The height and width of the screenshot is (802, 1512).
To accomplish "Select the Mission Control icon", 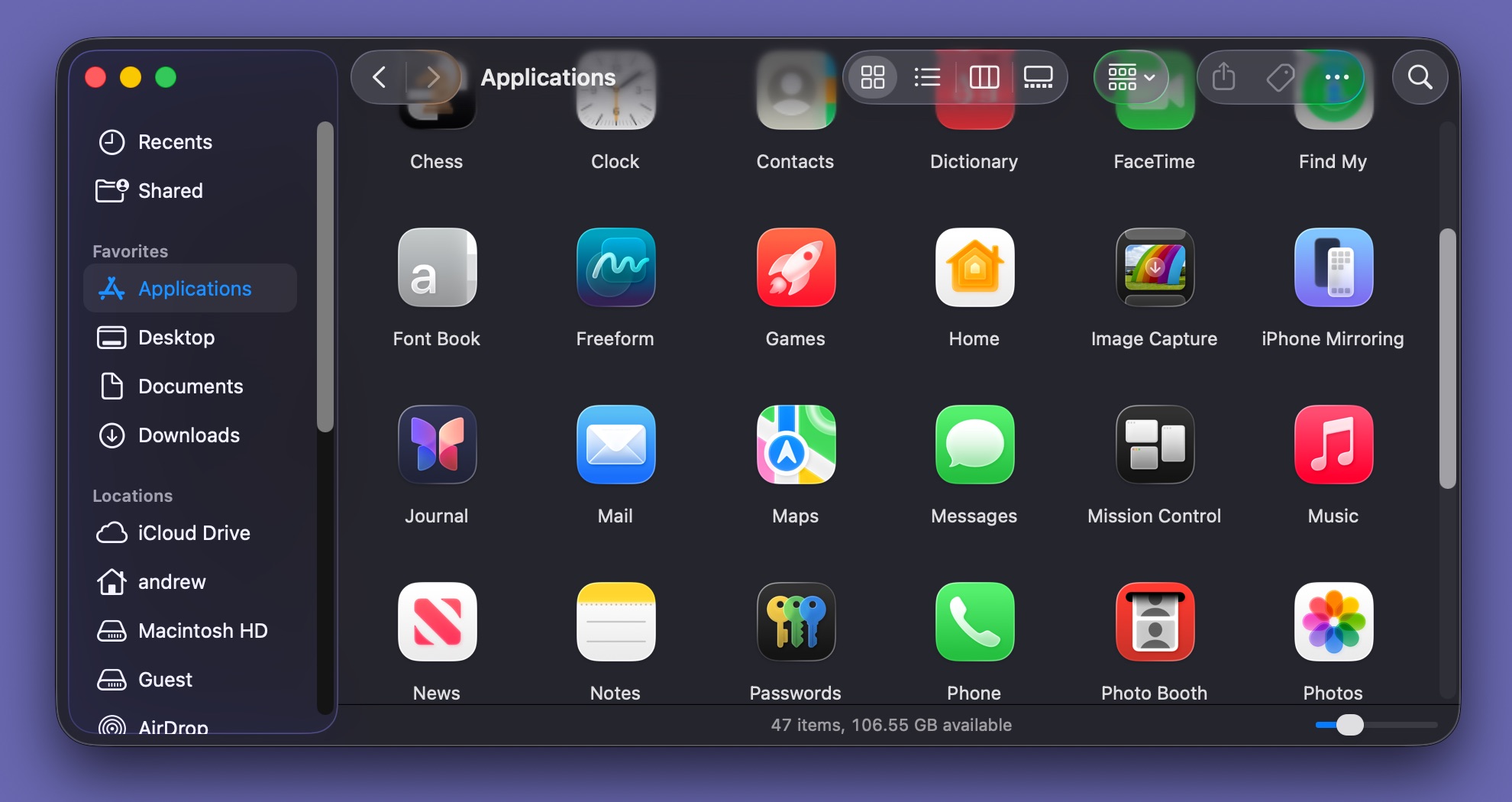I will [x=1155, y=445].
